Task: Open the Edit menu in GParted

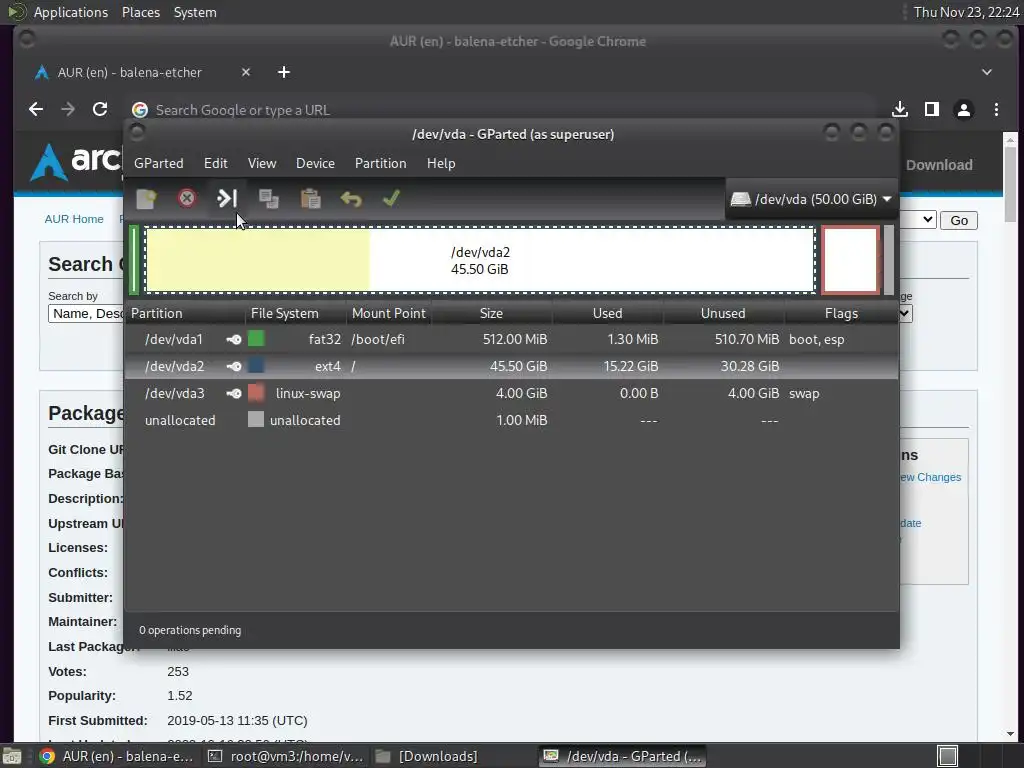Action: pyautogui.click(x=216, y=163)
